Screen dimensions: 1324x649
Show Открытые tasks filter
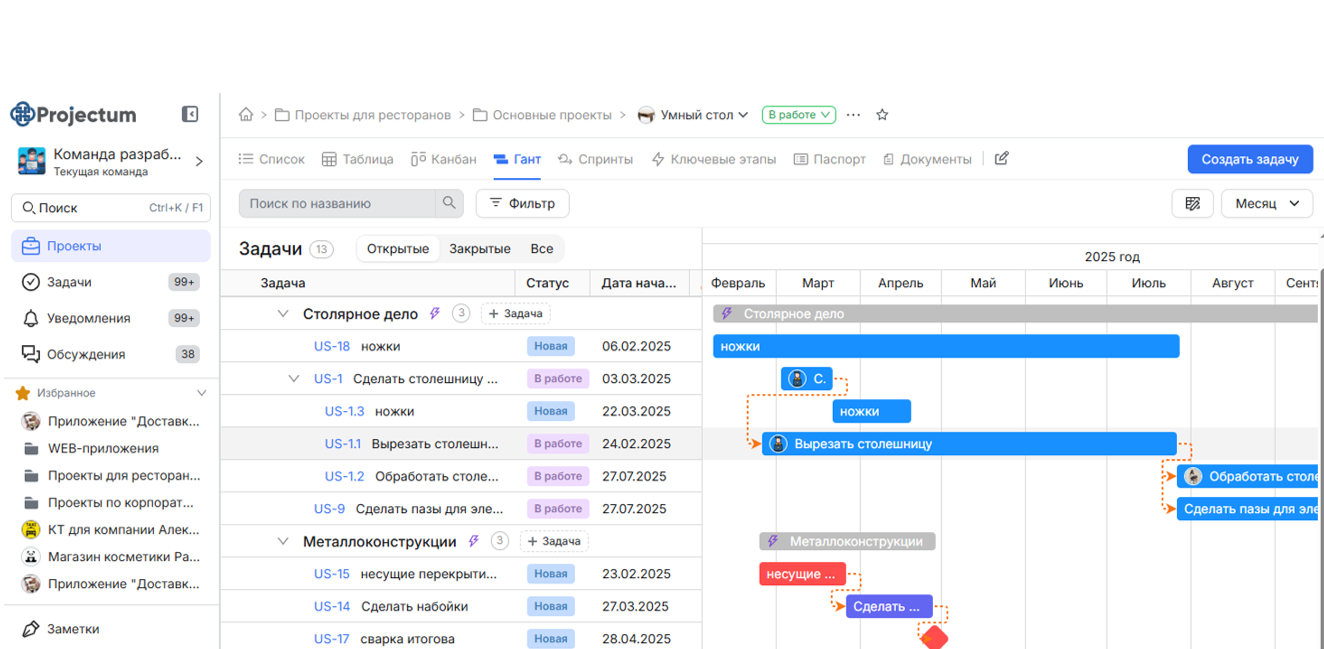pos(398,249)
